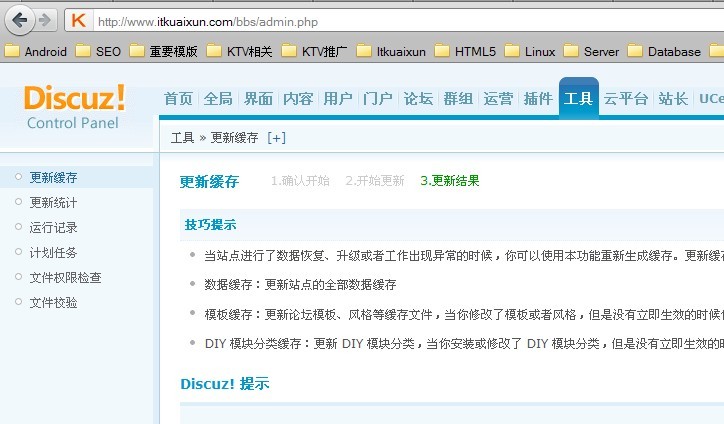Open the 站长 admin tab
This screenshot has height=424, width=724.
coord(673,98)
